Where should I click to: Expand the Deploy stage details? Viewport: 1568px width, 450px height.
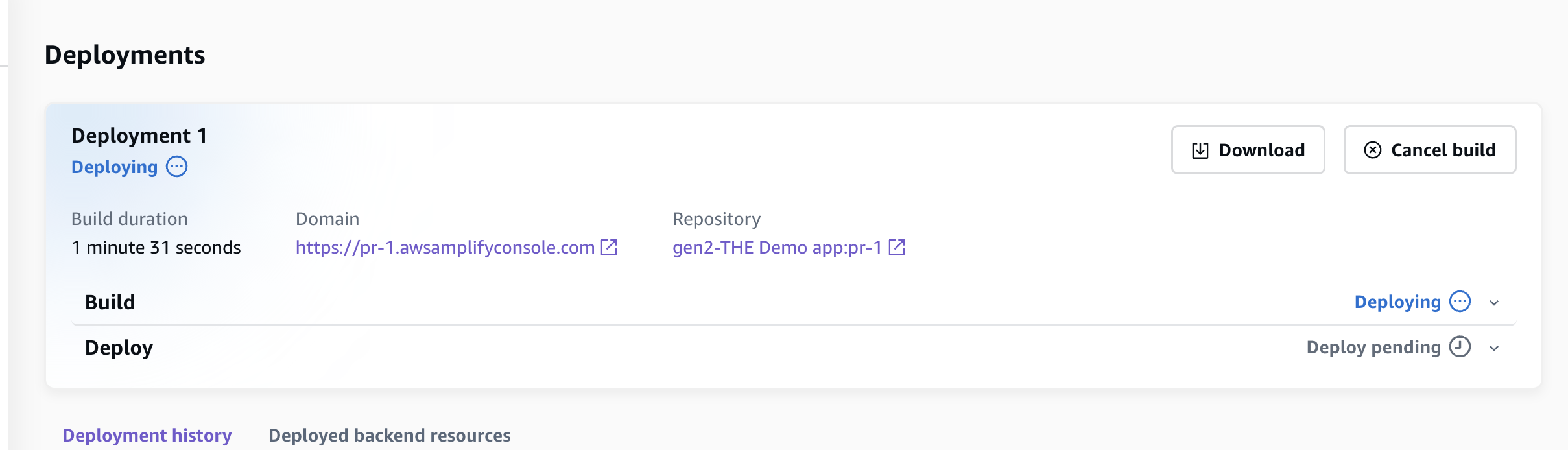(x=1494, y=348)
